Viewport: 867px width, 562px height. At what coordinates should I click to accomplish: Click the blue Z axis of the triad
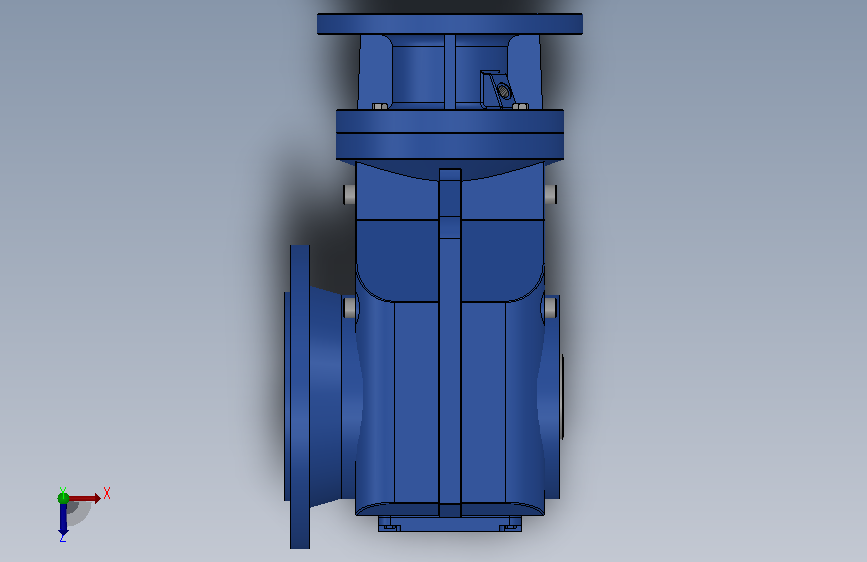coord(63,520)
